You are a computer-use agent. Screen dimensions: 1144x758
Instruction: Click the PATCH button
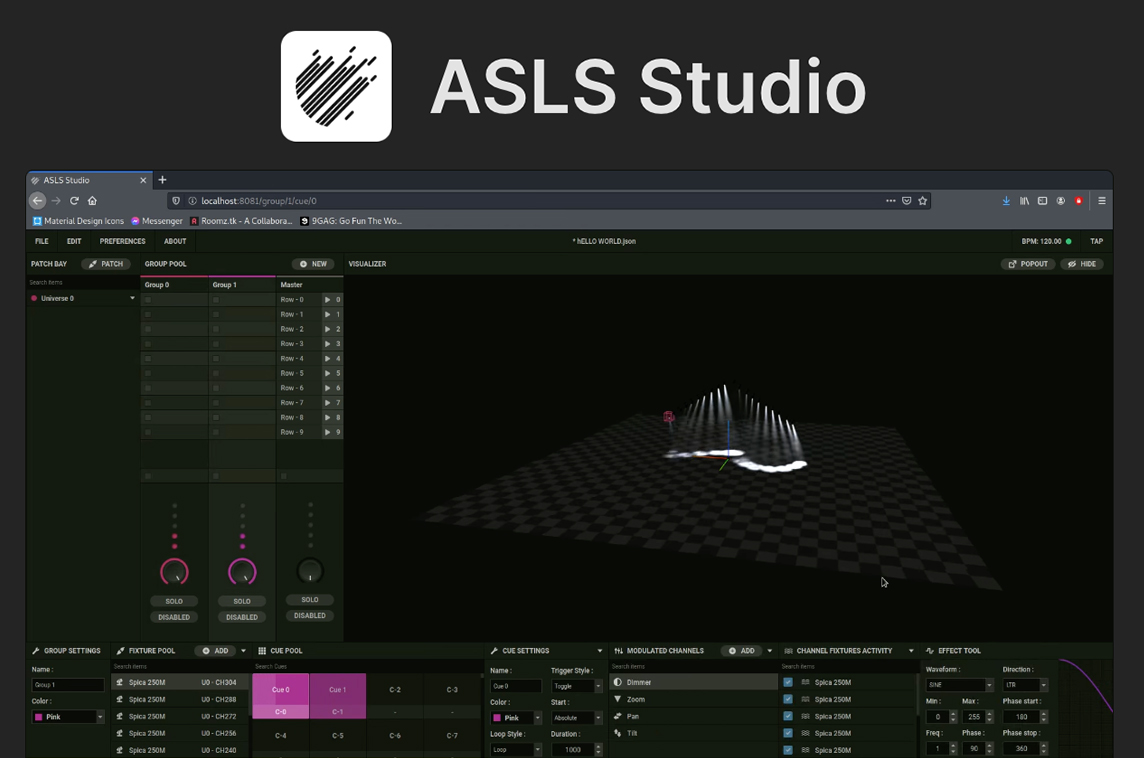click(106, 264)
